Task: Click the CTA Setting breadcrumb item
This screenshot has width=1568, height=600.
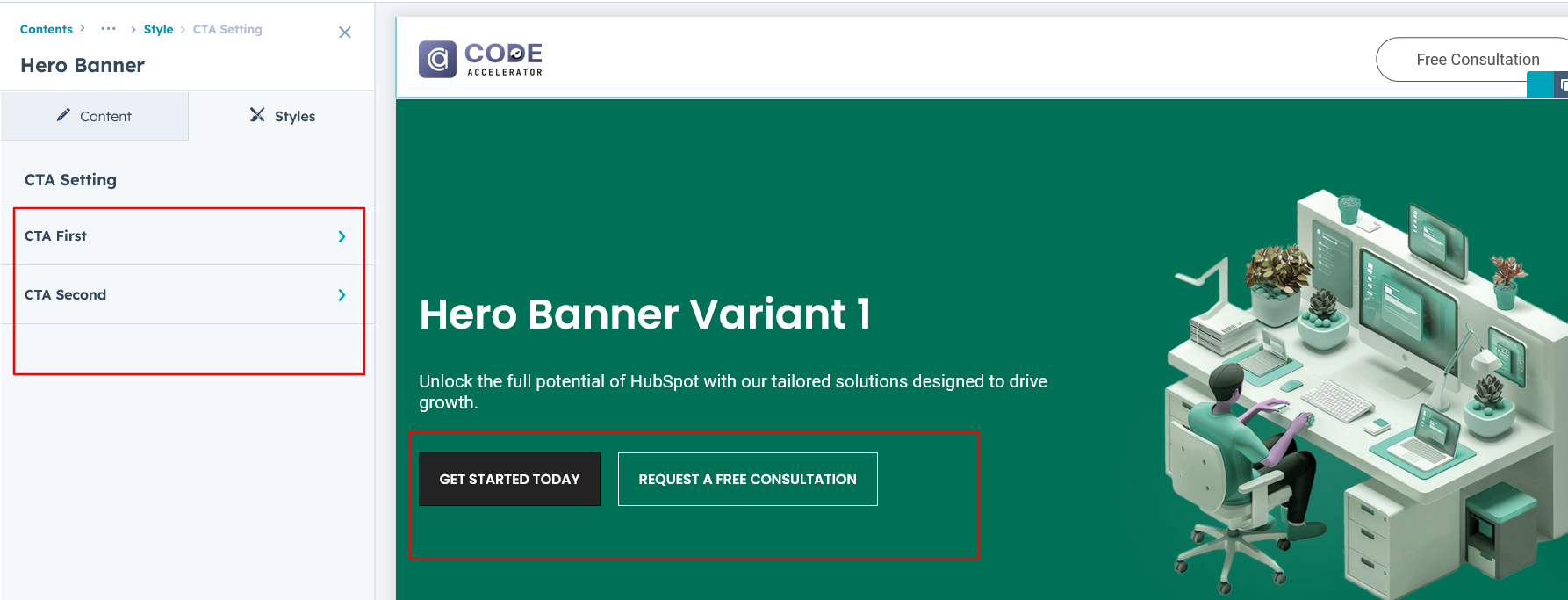Action: [x=227, y=29]
